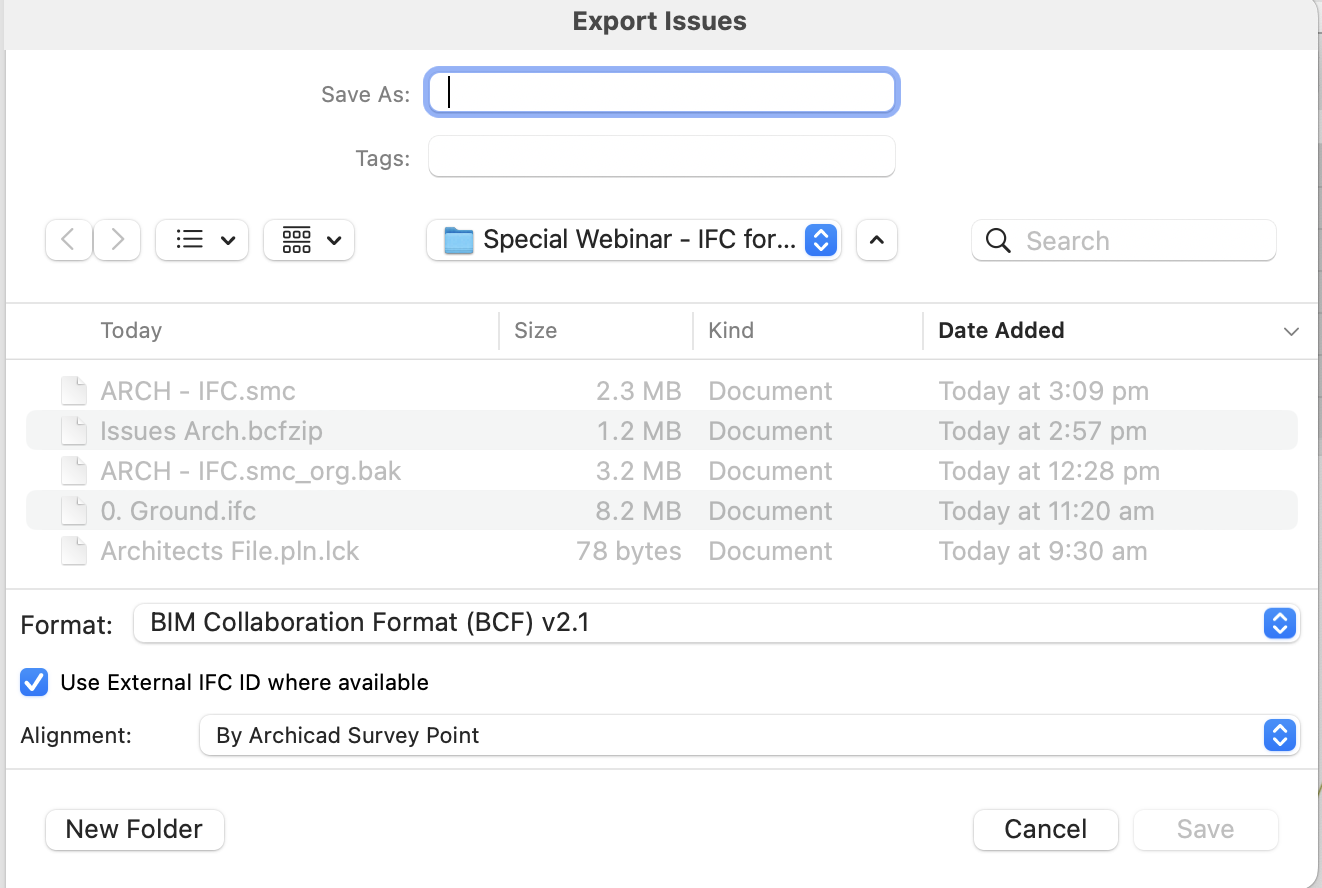Click the document icon beside 0. Ground.ifc
This screenshot has height=888, width=1322.
(74, 510)
